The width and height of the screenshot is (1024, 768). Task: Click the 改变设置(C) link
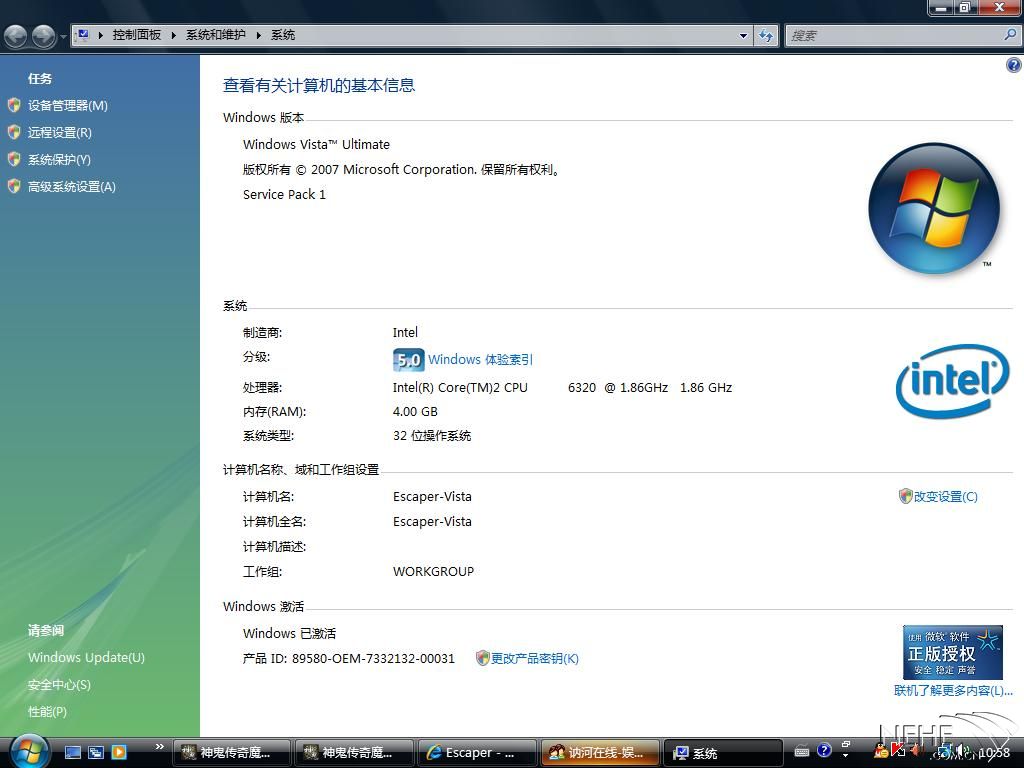coord(945,496)
